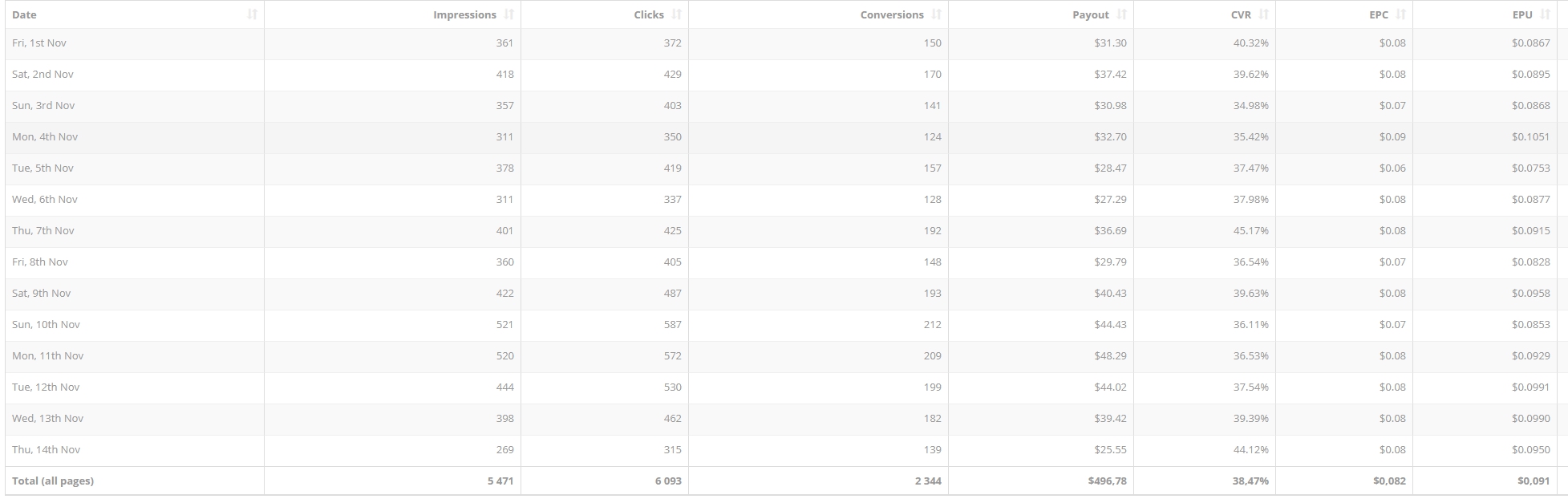Screen dimensions: 1568x499
Task: Click the "Thu, 14th Nov" row date
Action: coord(47,450)
